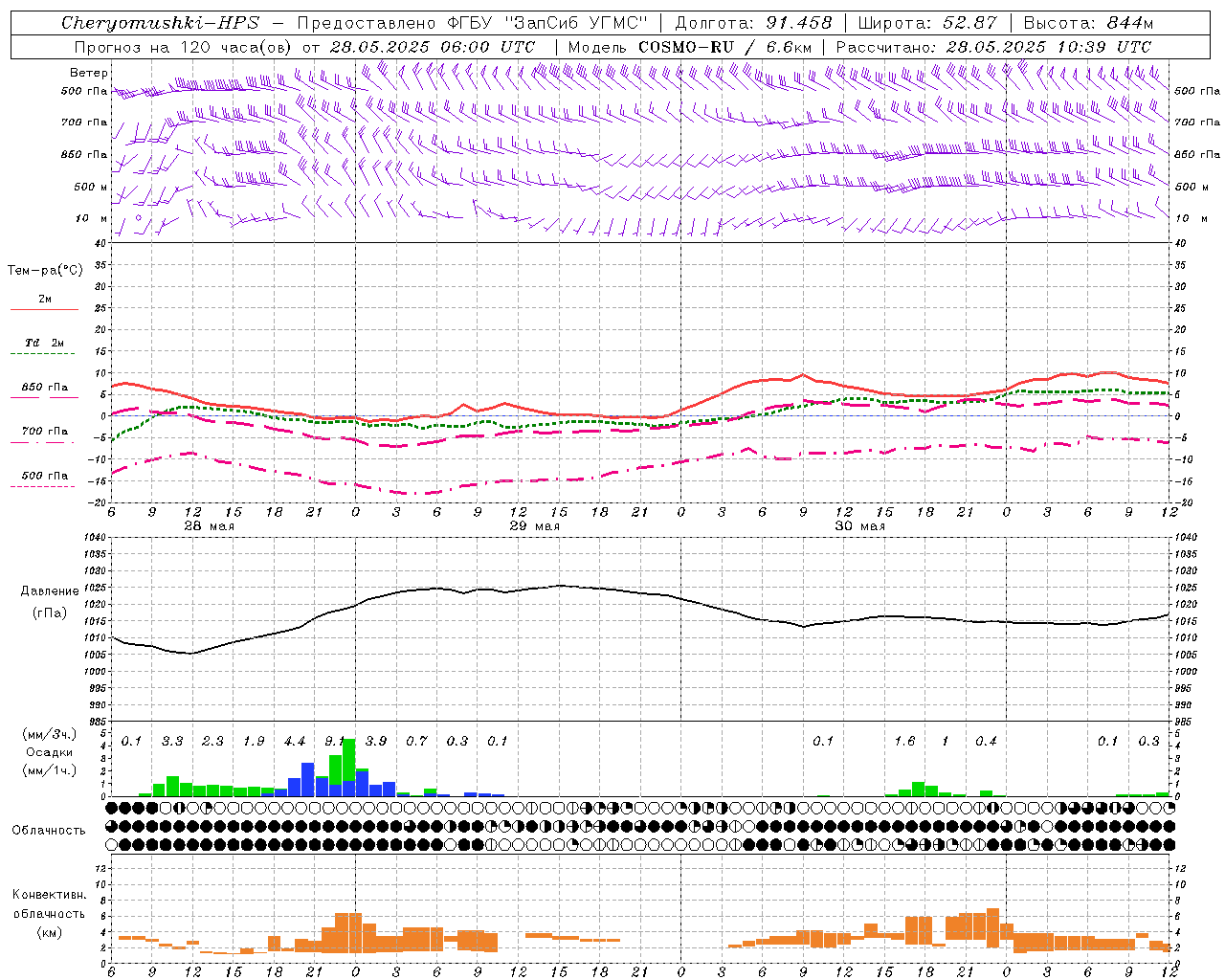The image size is (1225, 980).
Task: Click the (мм/1ч.) unit label
Action: pos(49,770)
